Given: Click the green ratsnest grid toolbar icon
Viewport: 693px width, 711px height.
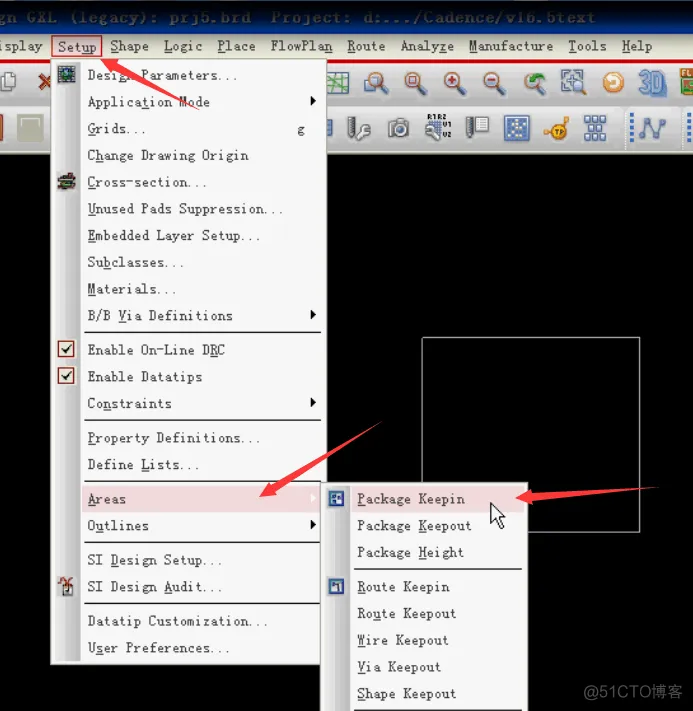Looking at the screenshot, I should click(338, 83).
